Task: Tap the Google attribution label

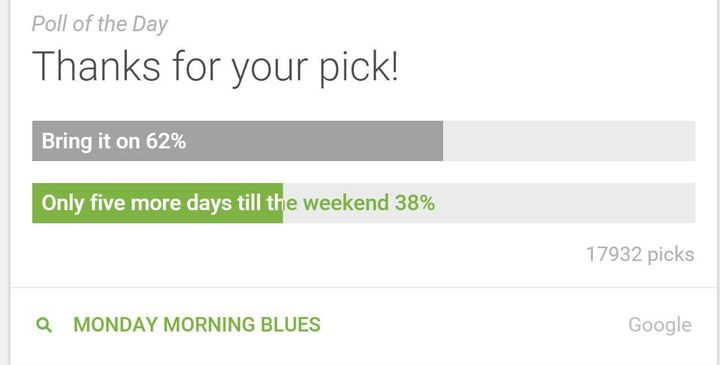Action: (x=660, y=325)
